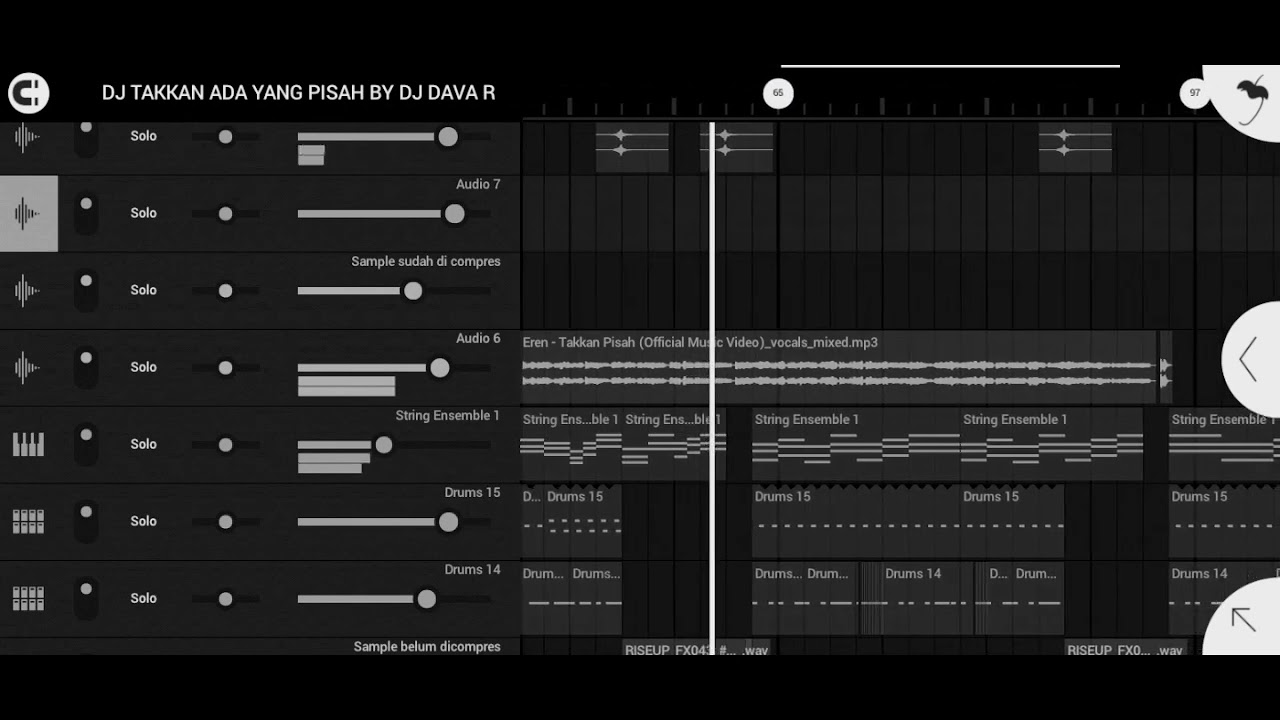1280x720 pixels.
Task: Click the 'Sample sudah di compres' volume handle
Action: point(413,291)
